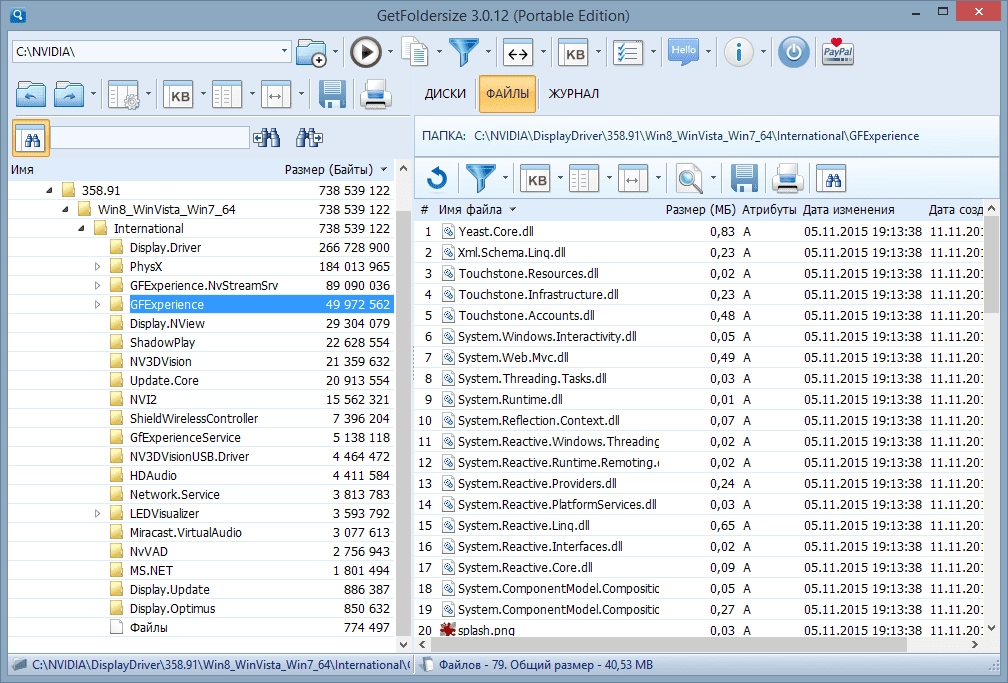This screenshot has height=683, width=1008.
Task: Click the file list magnifier search icon
Action: [690, 179]
